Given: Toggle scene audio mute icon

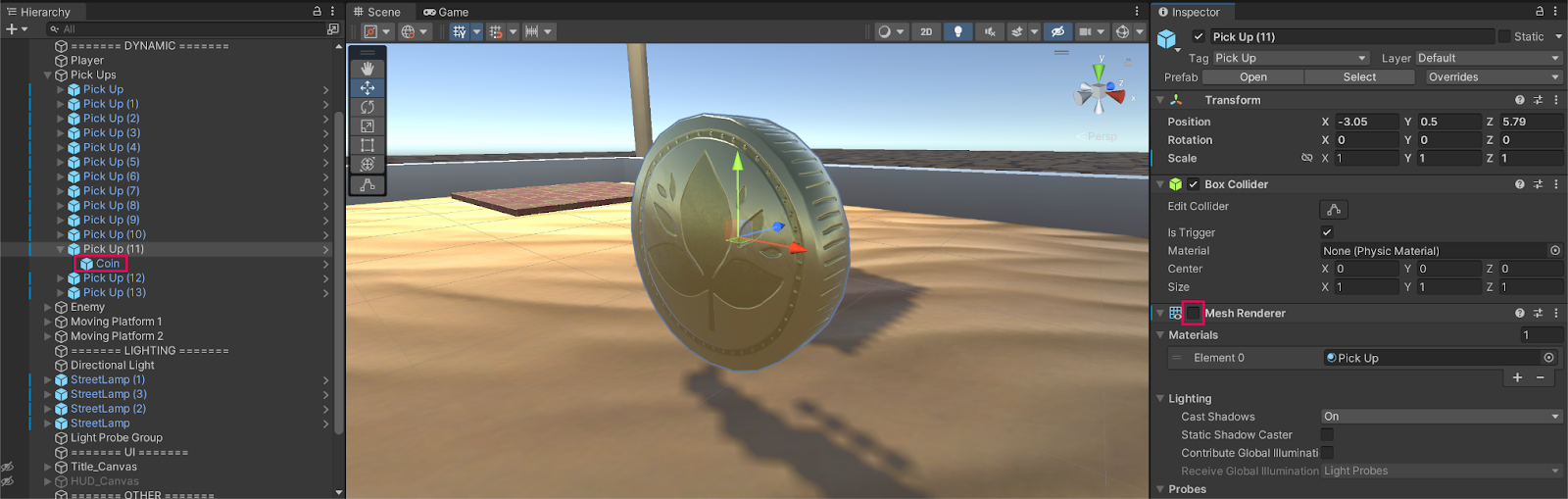Looking at the screenshot, I should point(990,31).
